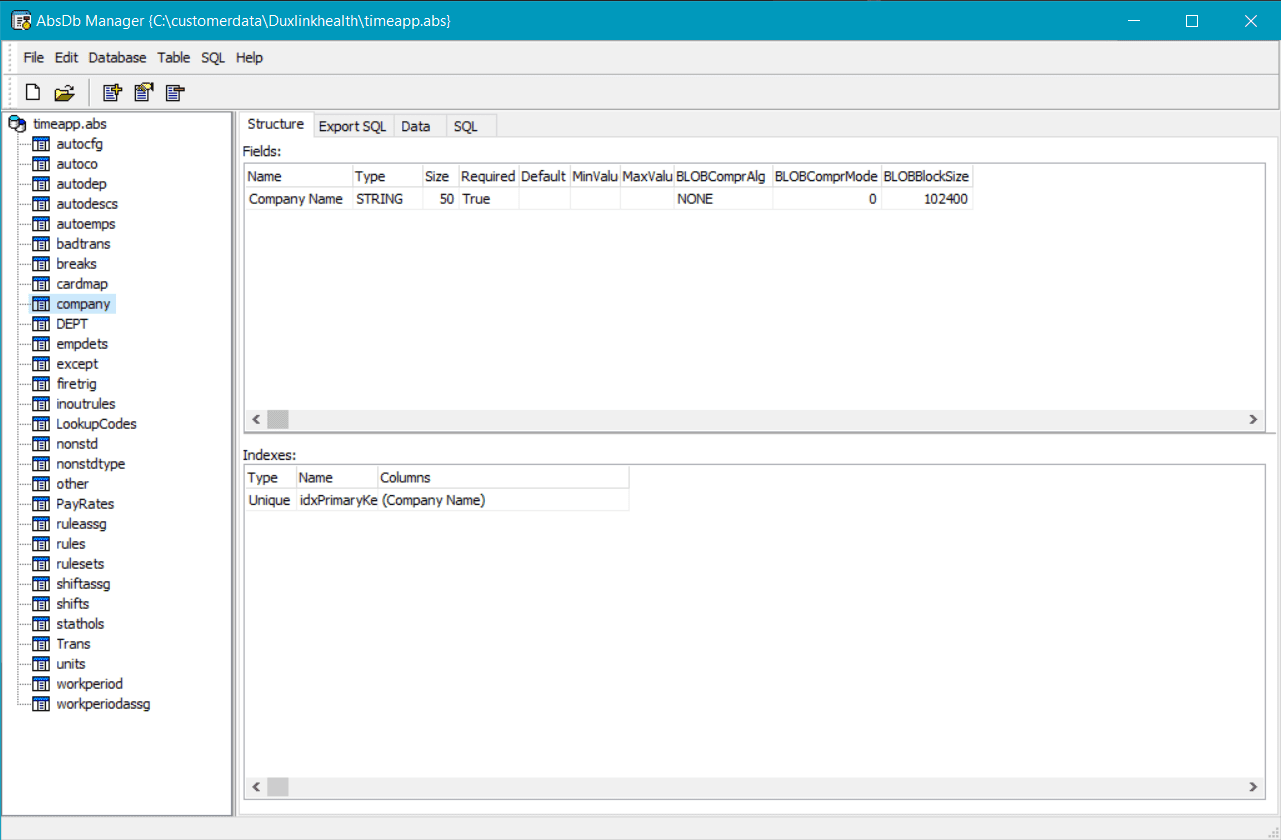Switch to the Export SQL tab

[353, 126]
